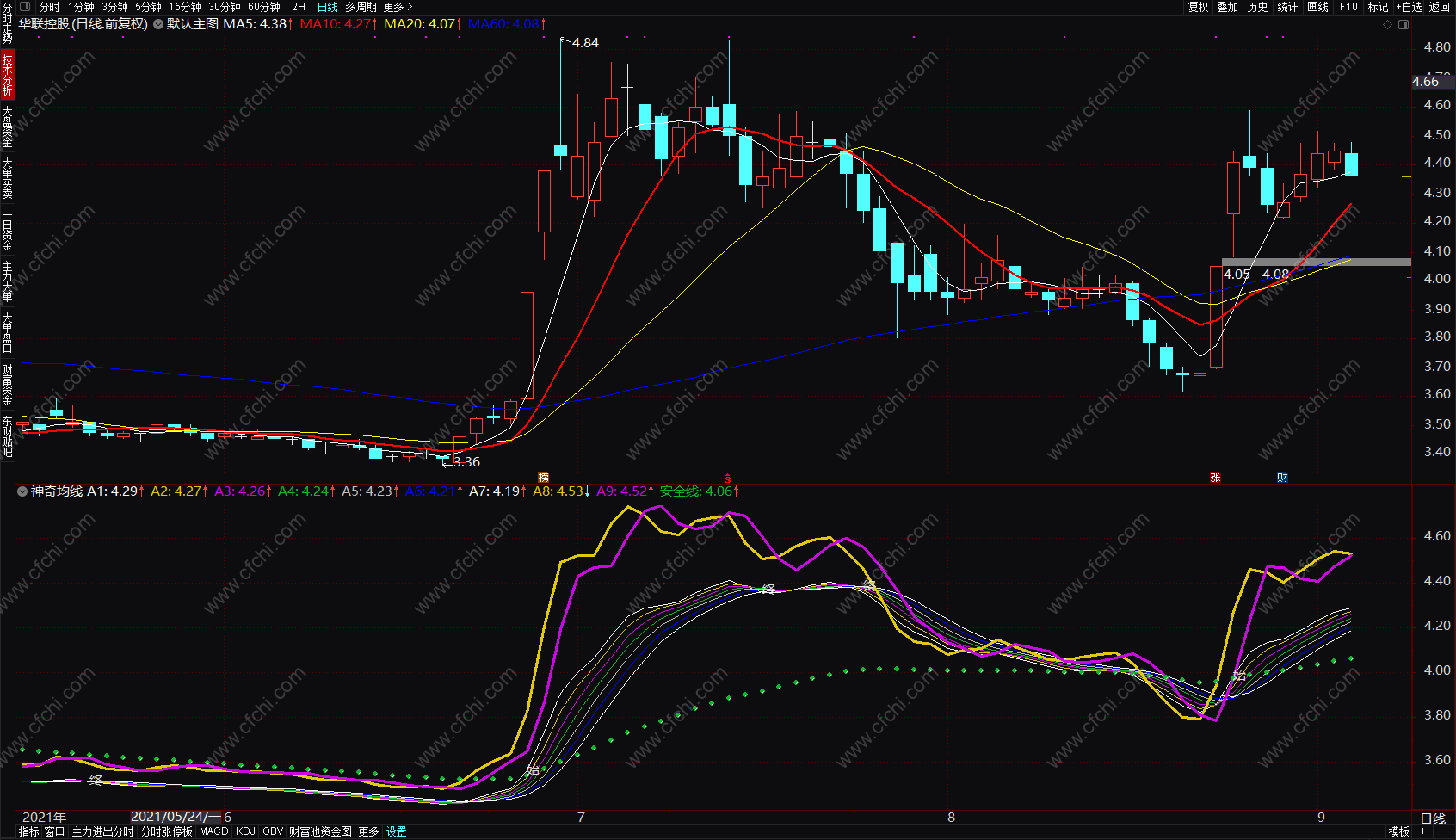
Task: Open 财富资金 in left sidebar
Action: (7, 385)
